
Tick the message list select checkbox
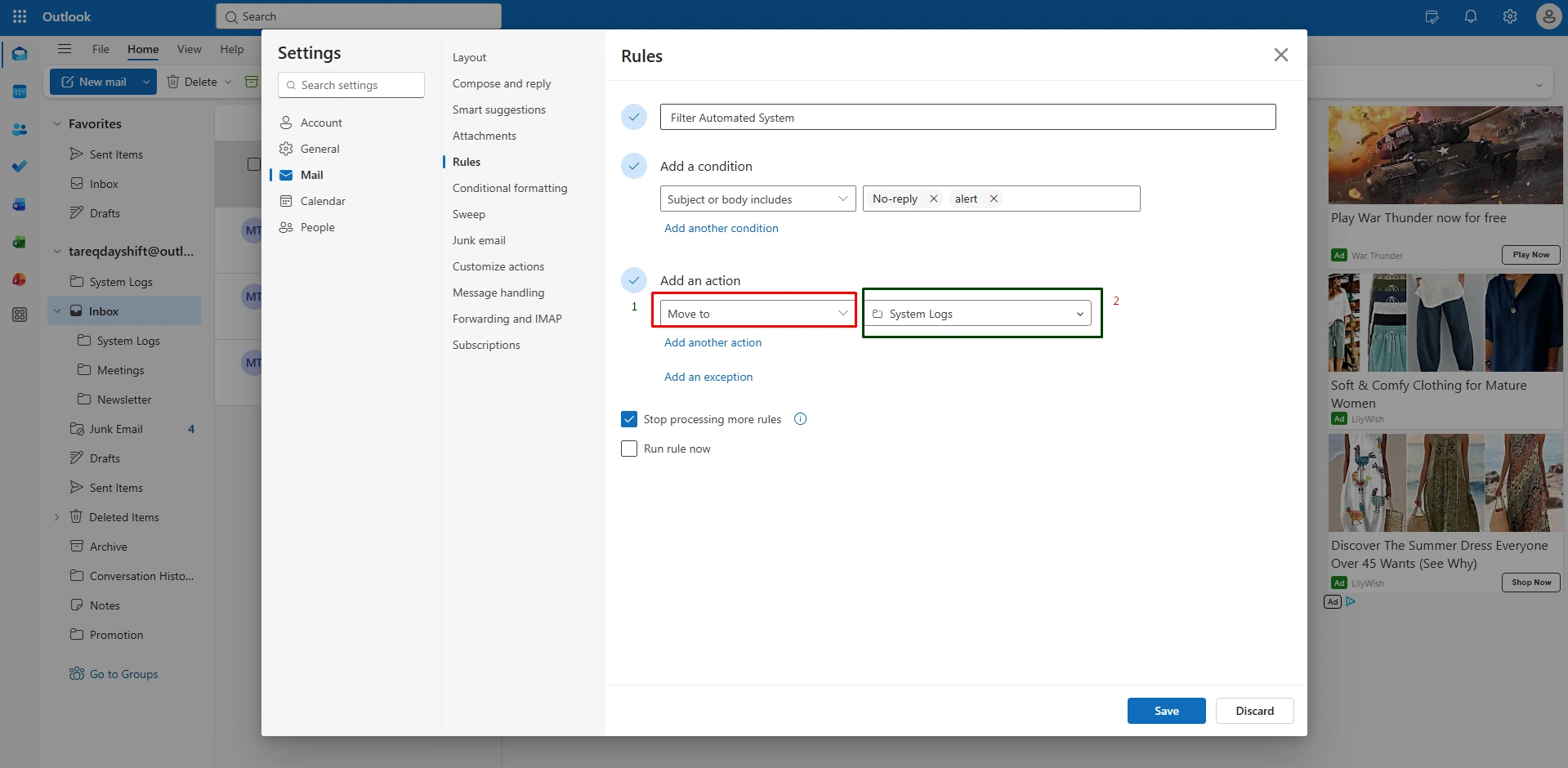tap(254, 164)
